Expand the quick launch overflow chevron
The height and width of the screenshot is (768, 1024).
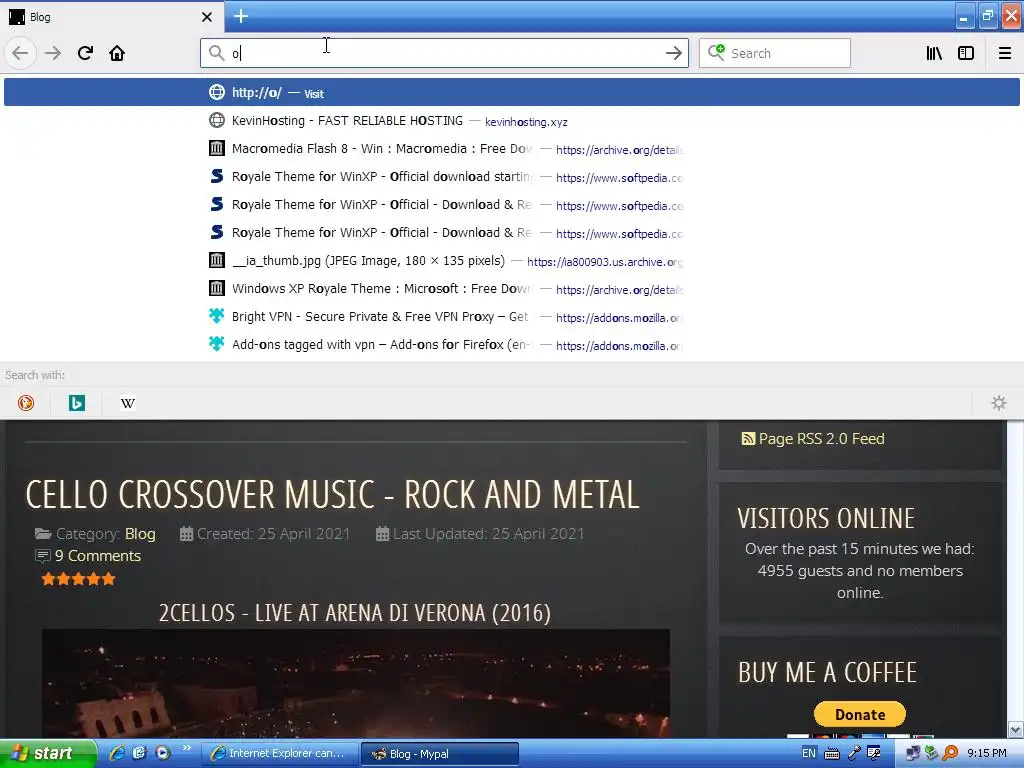click(x=187, y=748)
